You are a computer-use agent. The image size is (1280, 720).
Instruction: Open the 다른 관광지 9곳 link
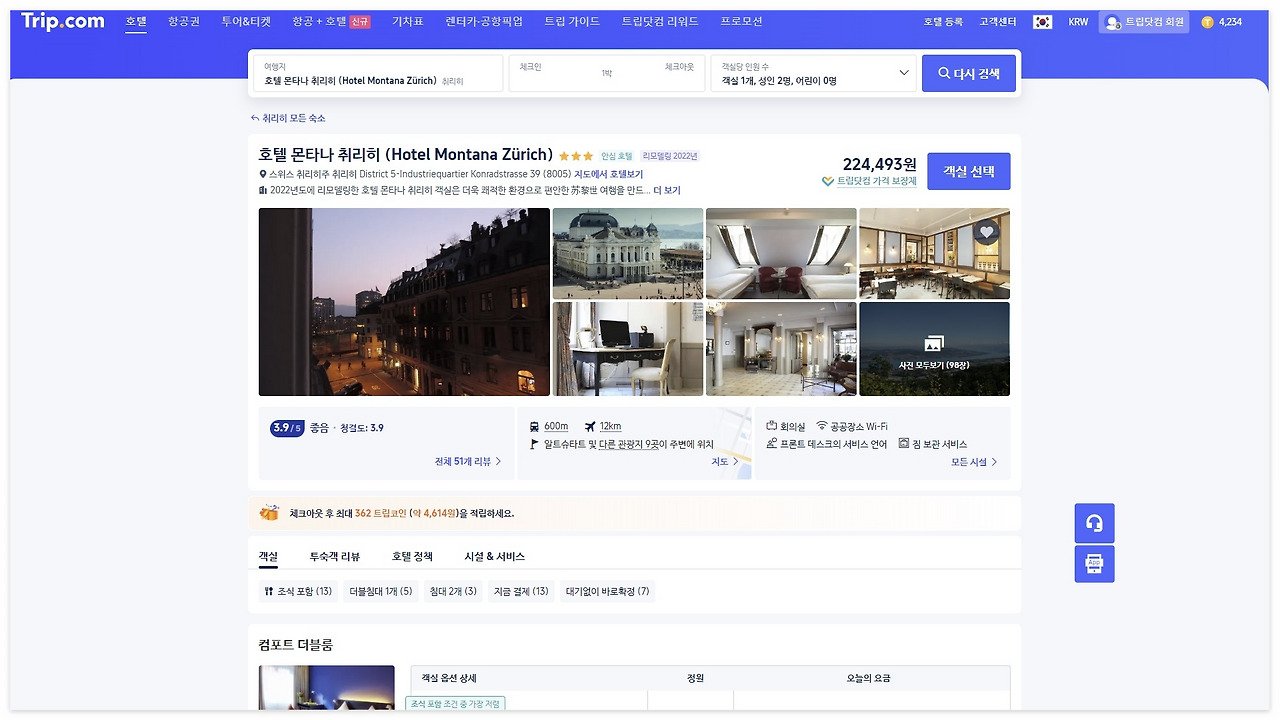coord(629,444)
